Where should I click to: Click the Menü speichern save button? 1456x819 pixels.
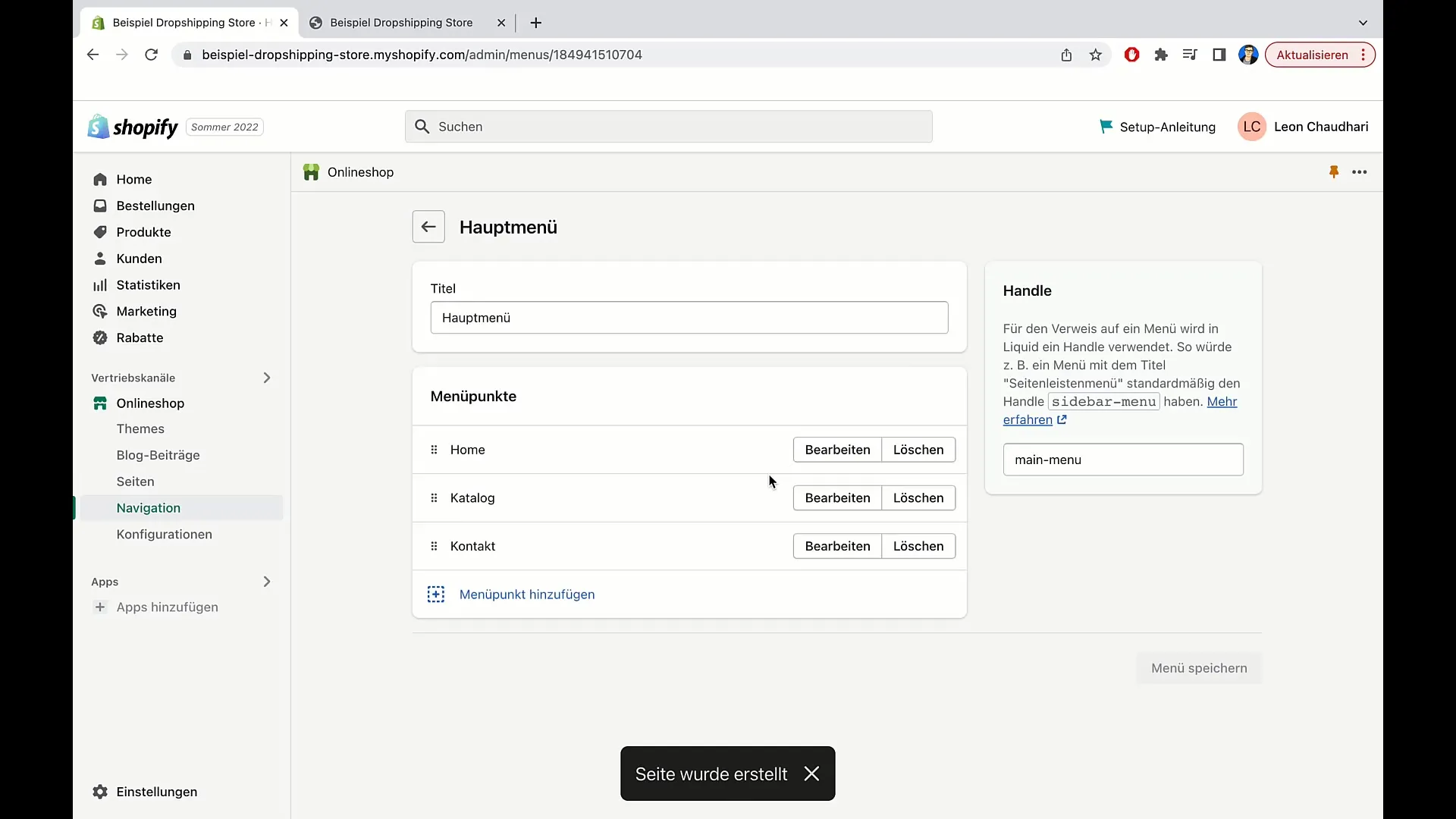[1199, 667]
